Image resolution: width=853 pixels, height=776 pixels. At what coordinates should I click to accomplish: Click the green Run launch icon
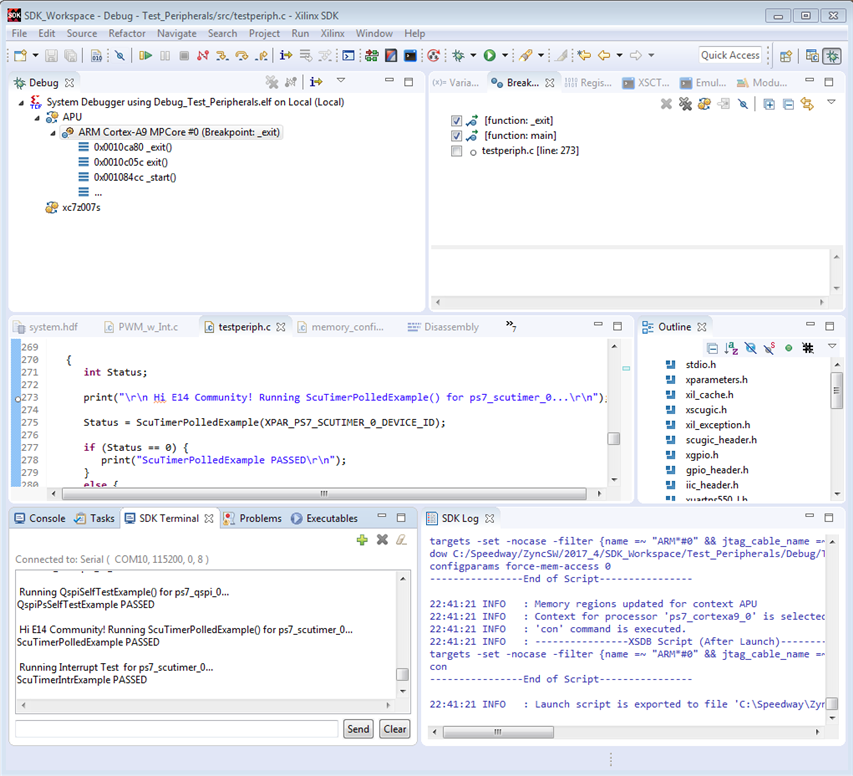click(490, 55)
